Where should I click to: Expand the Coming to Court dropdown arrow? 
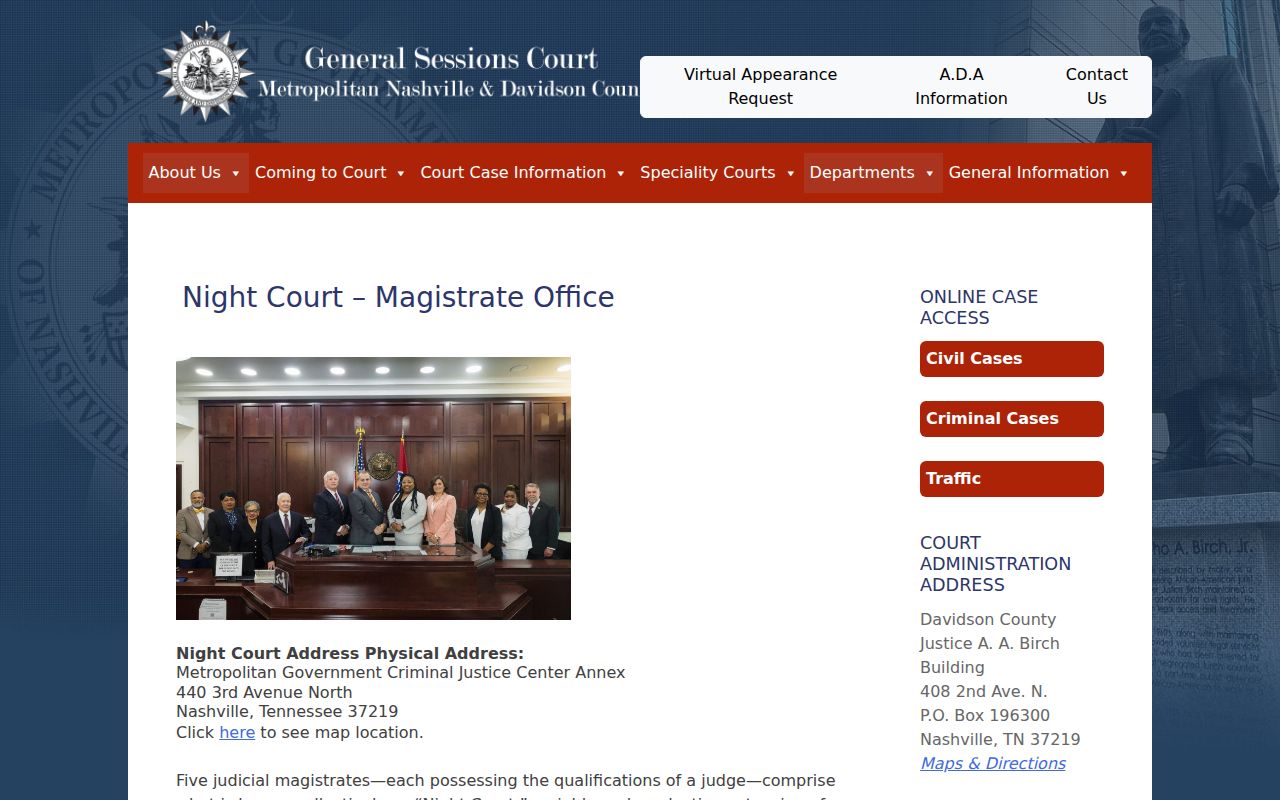pyautogui.click(x=401, y=174)
